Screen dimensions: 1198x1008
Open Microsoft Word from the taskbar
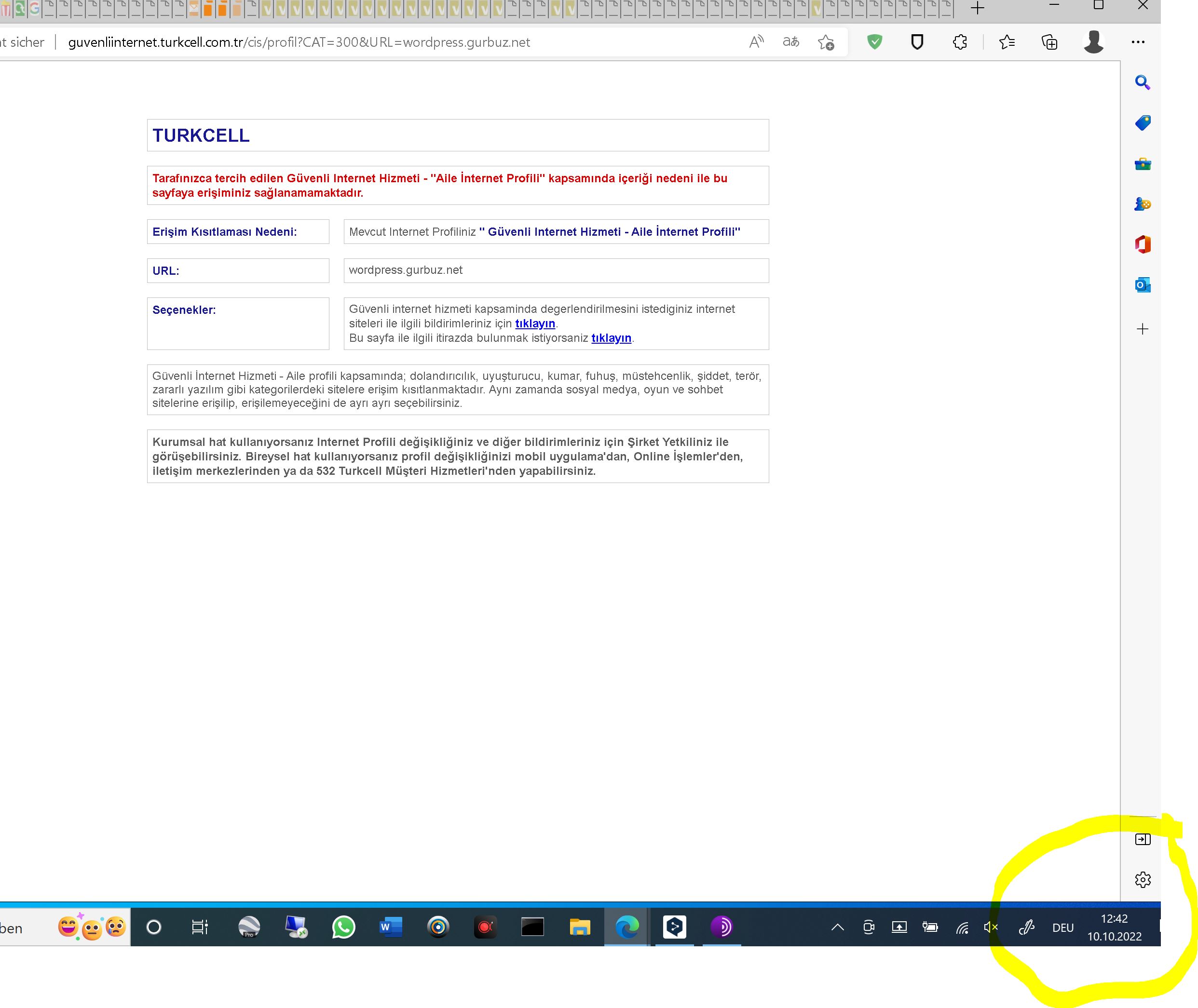click(x=390, y=927)
